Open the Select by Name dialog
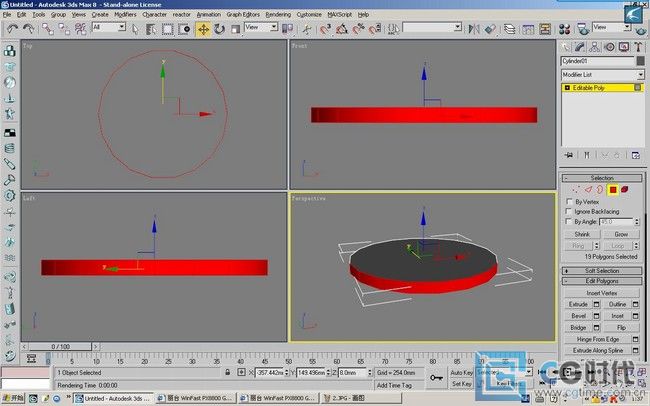Image resolution: width=650 pixels, height=406 pixels. click(x=151, y=29)
